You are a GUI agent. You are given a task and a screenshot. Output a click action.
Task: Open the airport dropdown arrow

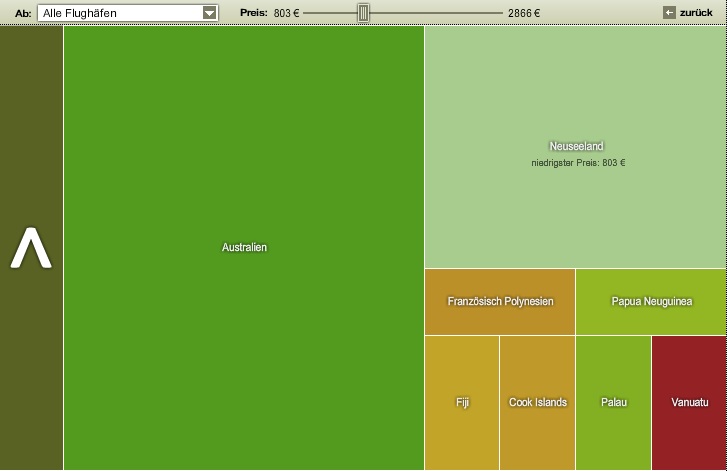coord(209,13)
